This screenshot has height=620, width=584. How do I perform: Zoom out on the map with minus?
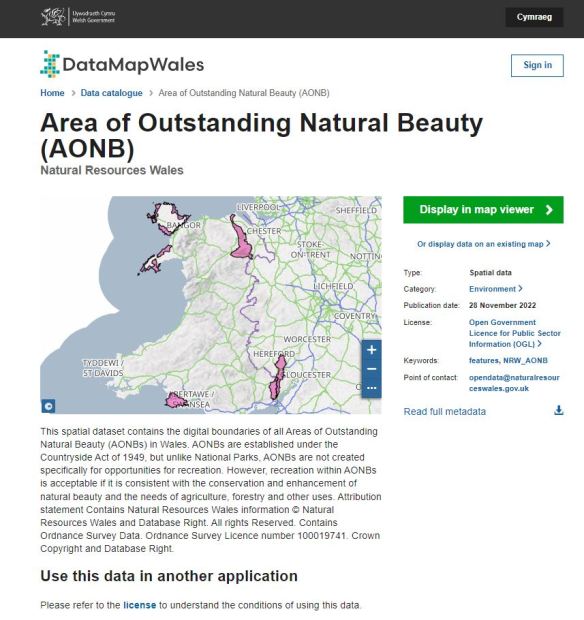pos(371,369)
